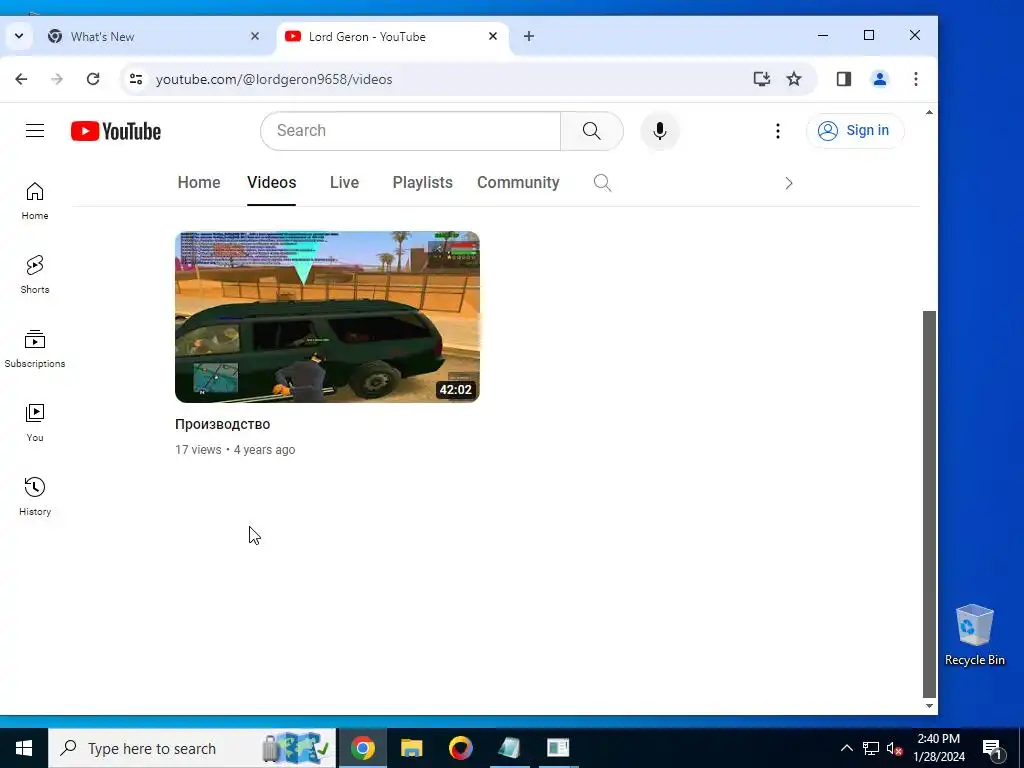
Task: Click Chrome icon in taskbar
Action: tap(362, 748)
